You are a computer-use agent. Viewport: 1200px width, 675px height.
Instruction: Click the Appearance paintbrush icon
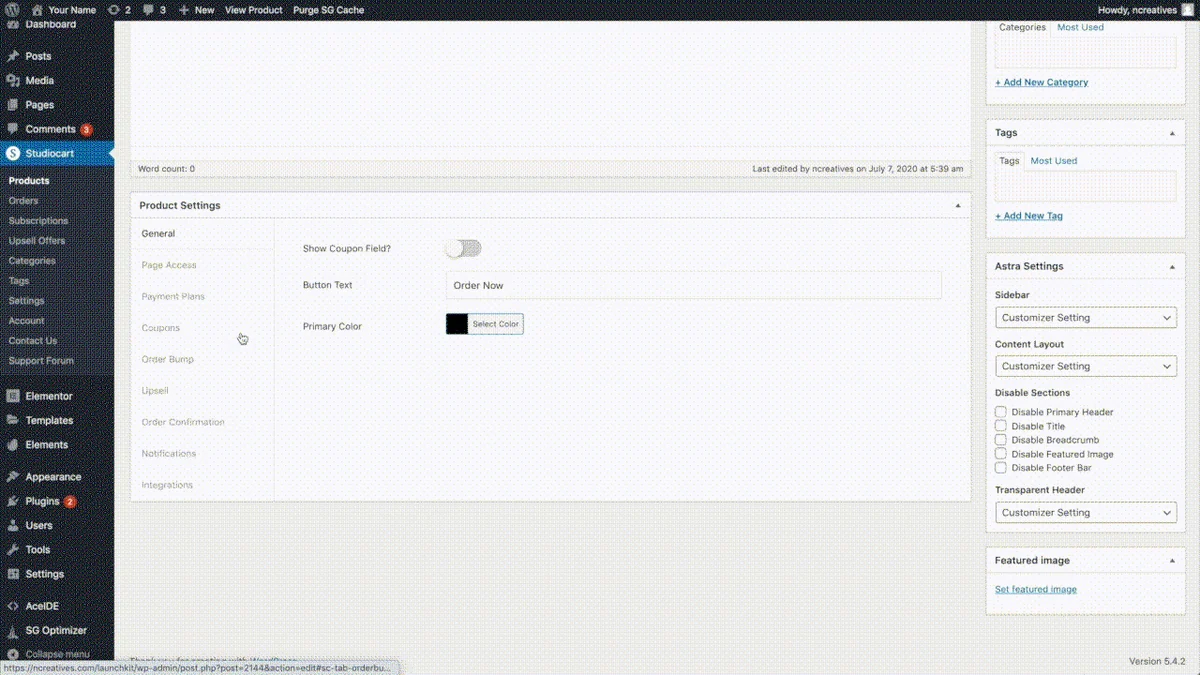click(x=13, y=477)
